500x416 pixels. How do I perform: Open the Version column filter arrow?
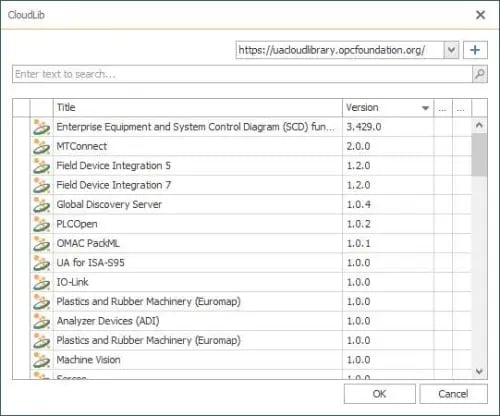(x=425, y=108)
